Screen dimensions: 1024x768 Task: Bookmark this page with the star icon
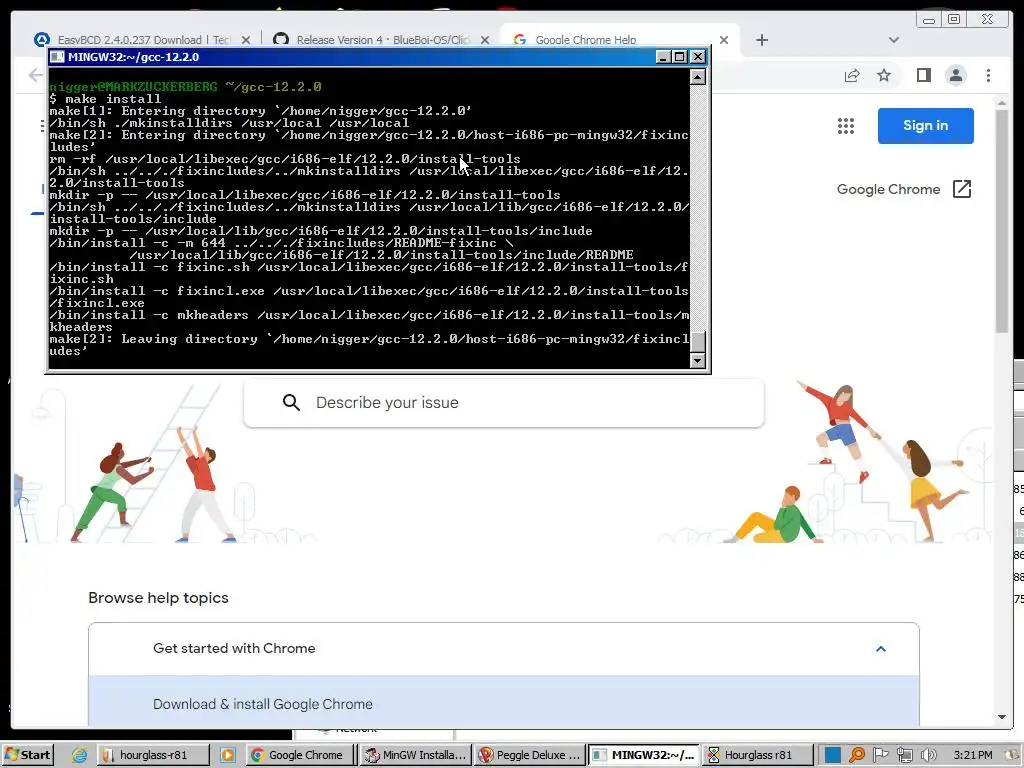[884, 75]
